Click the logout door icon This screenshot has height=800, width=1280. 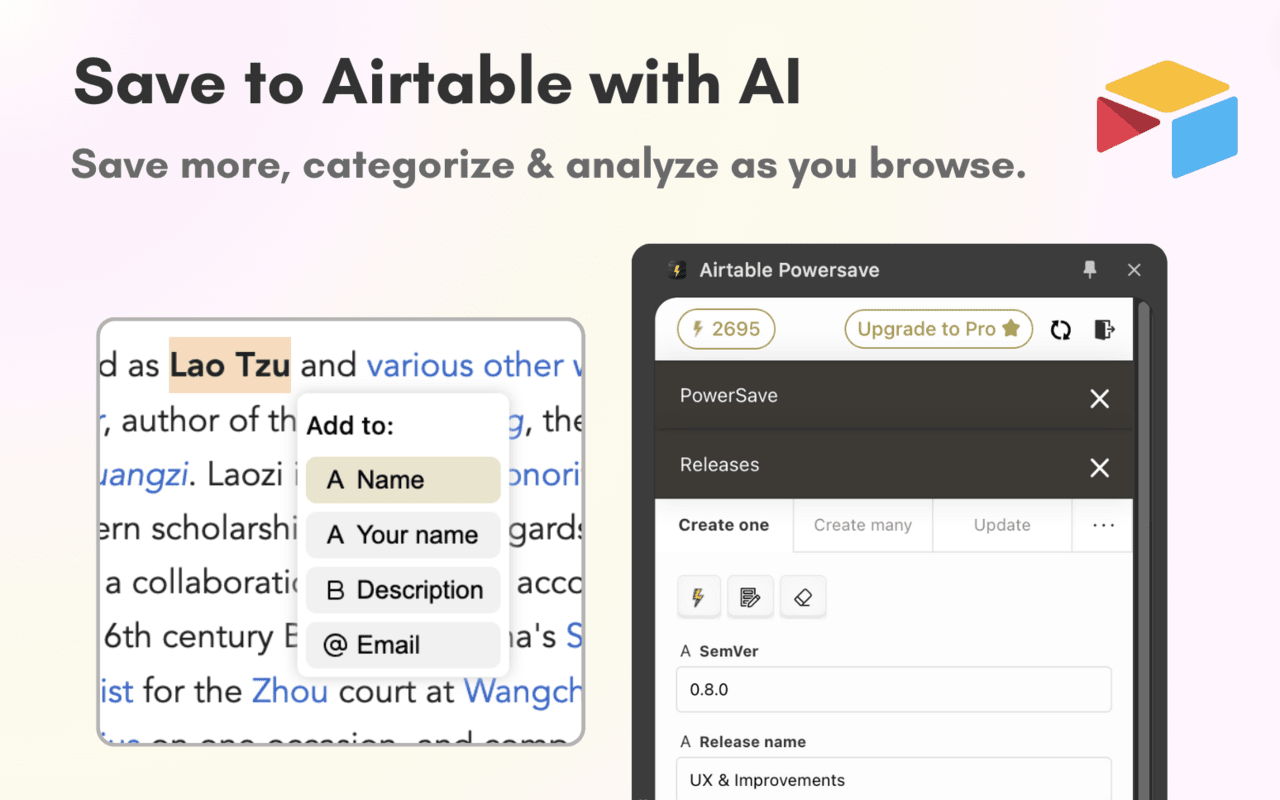[x=1104, y=329]
